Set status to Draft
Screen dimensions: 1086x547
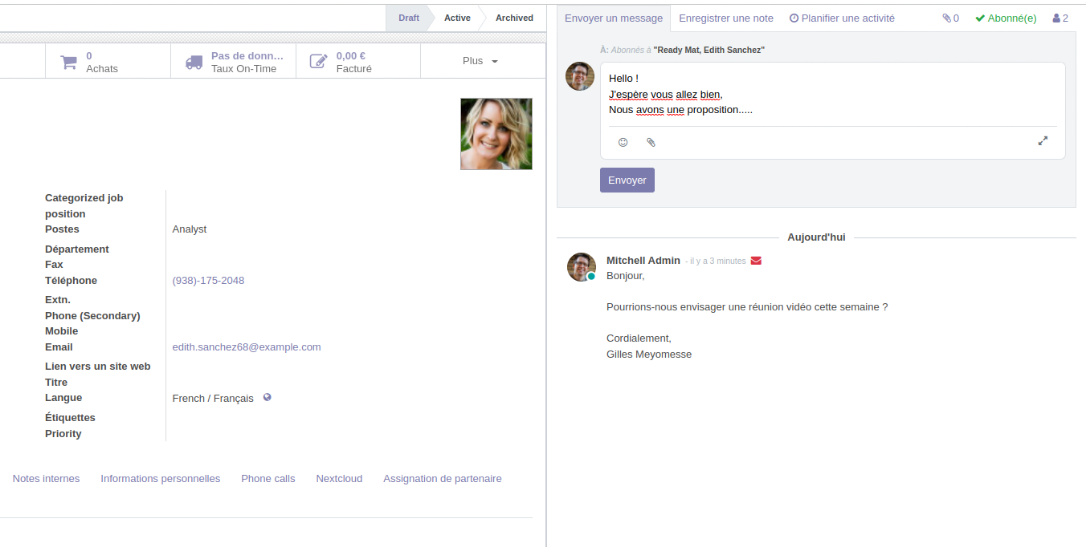point(409,18)
